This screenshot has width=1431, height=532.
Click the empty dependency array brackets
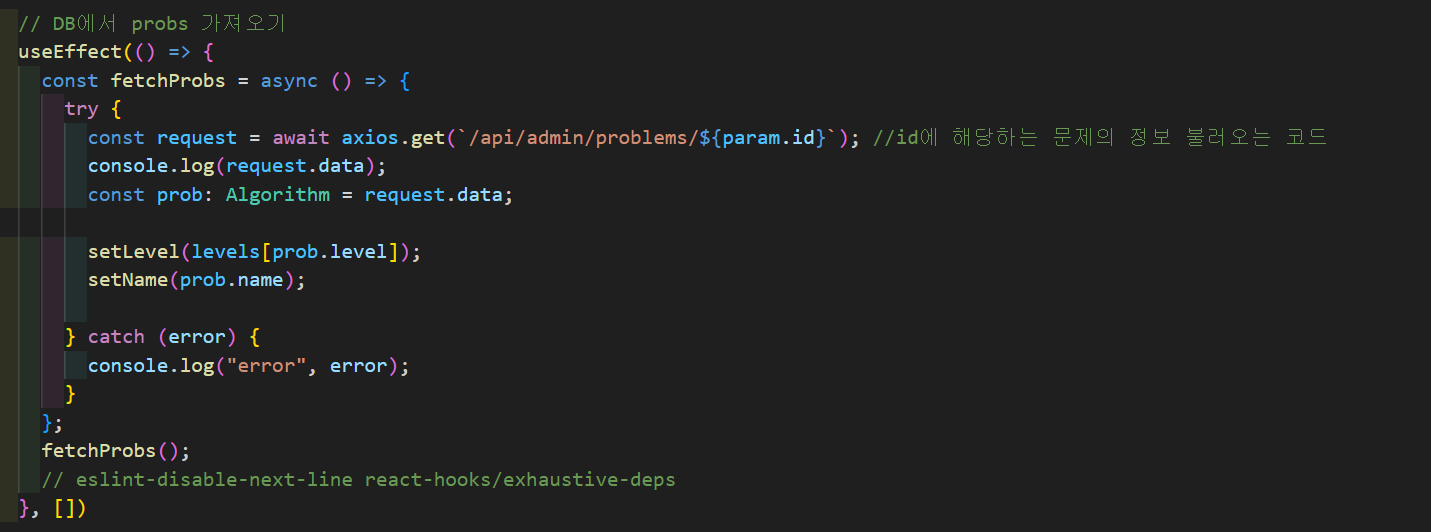(65, 509)
